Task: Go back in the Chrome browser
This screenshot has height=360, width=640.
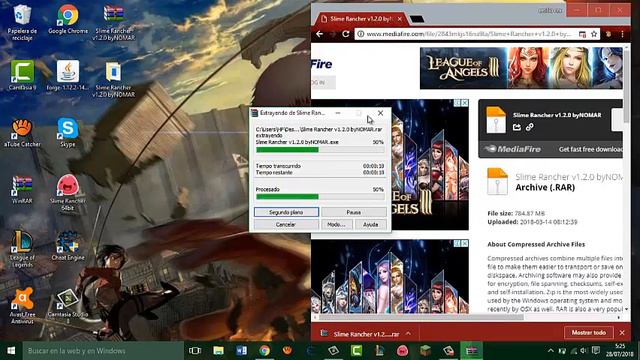Action: pos(320,34)
